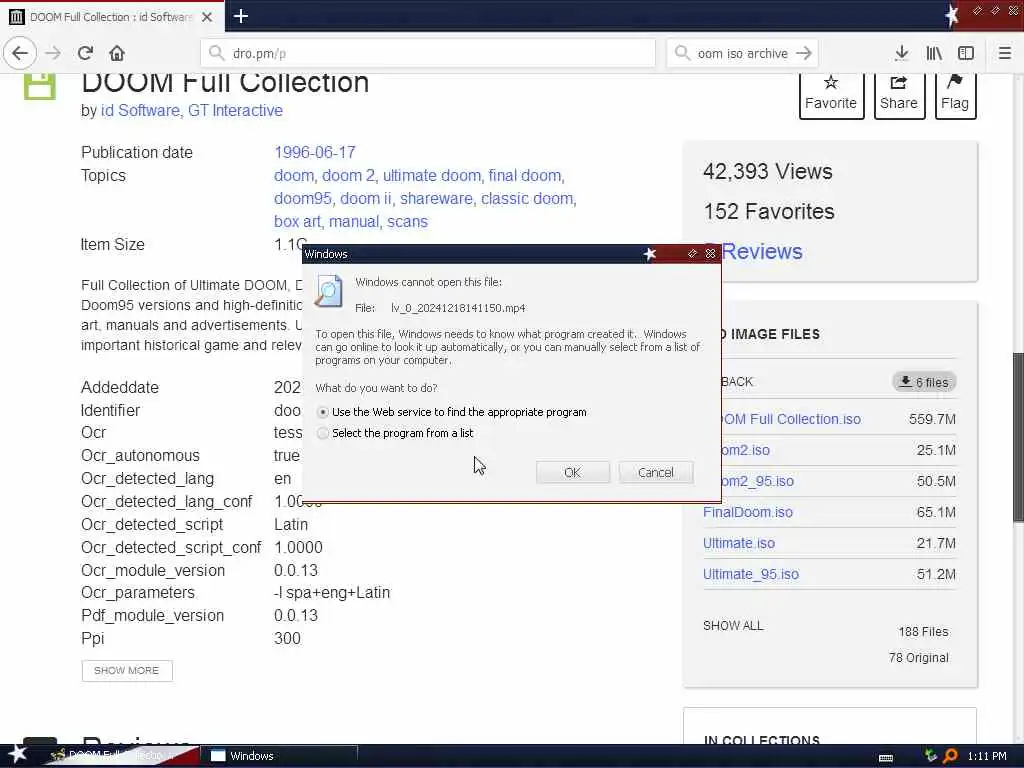1024x768 pixels.
Task: Open the 'classic doom' topic link
Action: tap(526, 199)
